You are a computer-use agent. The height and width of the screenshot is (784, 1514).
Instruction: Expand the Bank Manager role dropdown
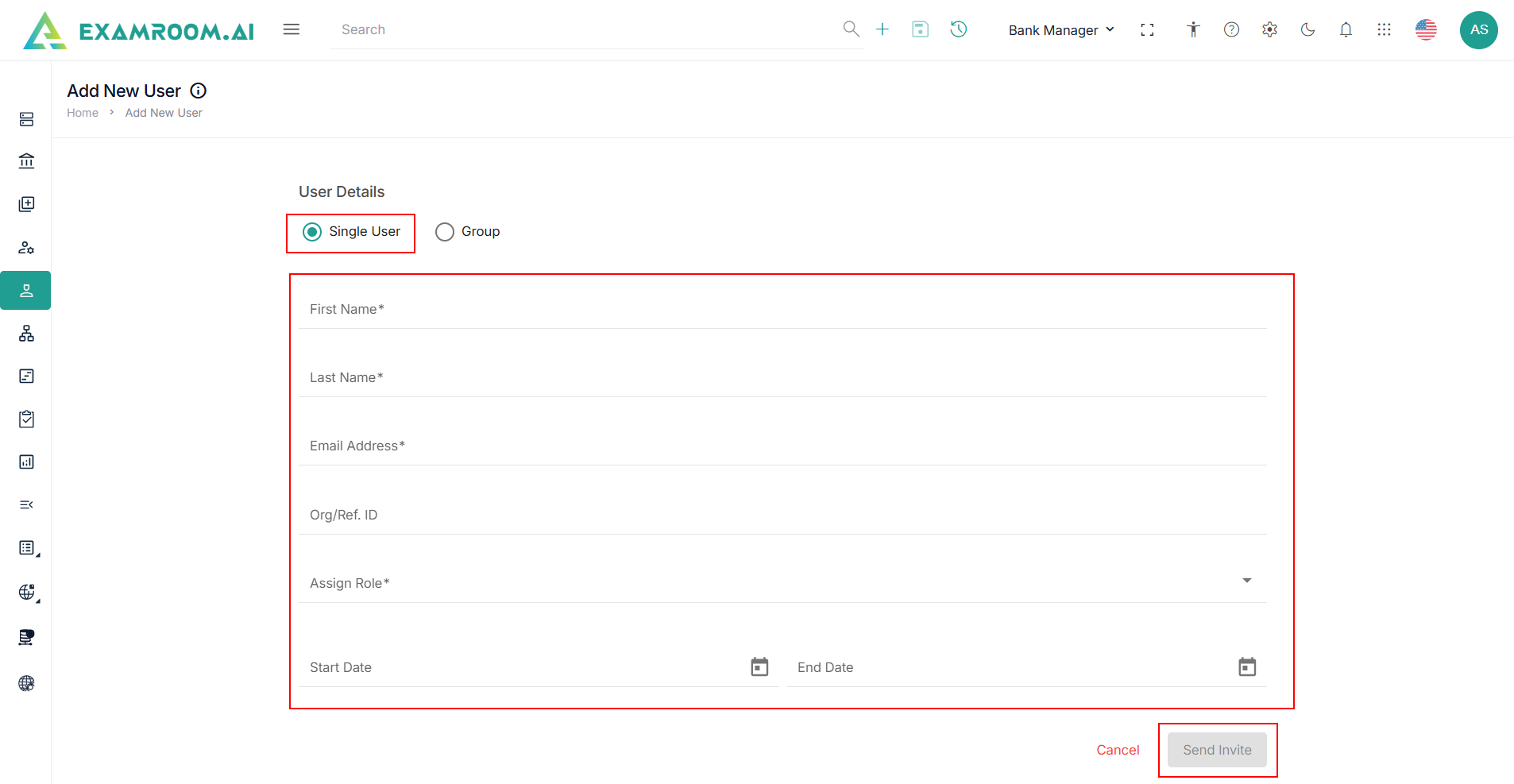pos(1061,30)
